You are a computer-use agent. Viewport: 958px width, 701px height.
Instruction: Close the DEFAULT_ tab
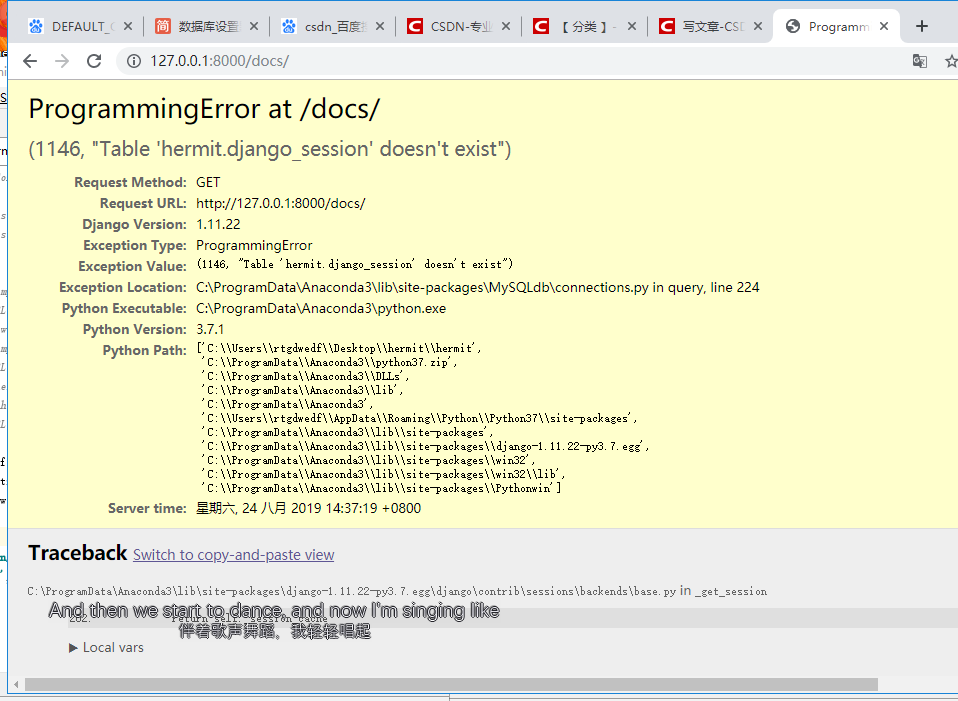click(x=128, y=26)
